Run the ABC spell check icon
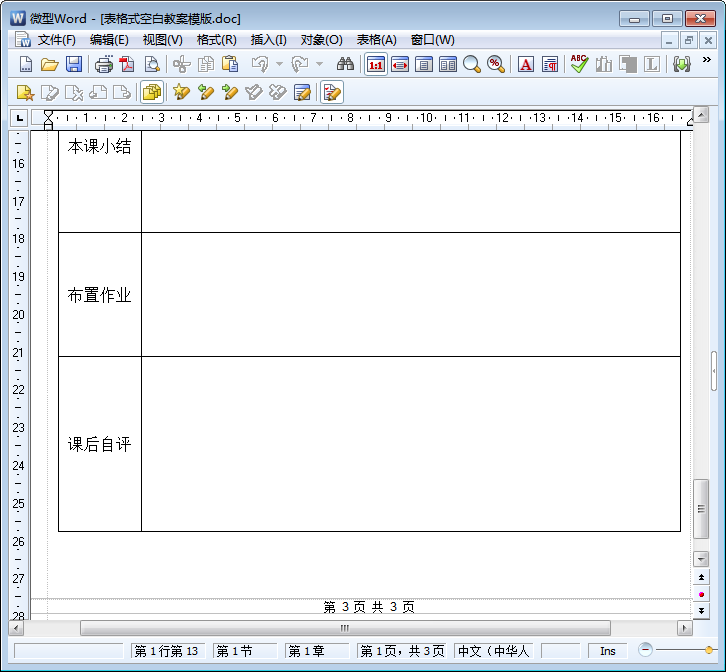726x672 pixels. pyautogui.click(x=579, y=64)
